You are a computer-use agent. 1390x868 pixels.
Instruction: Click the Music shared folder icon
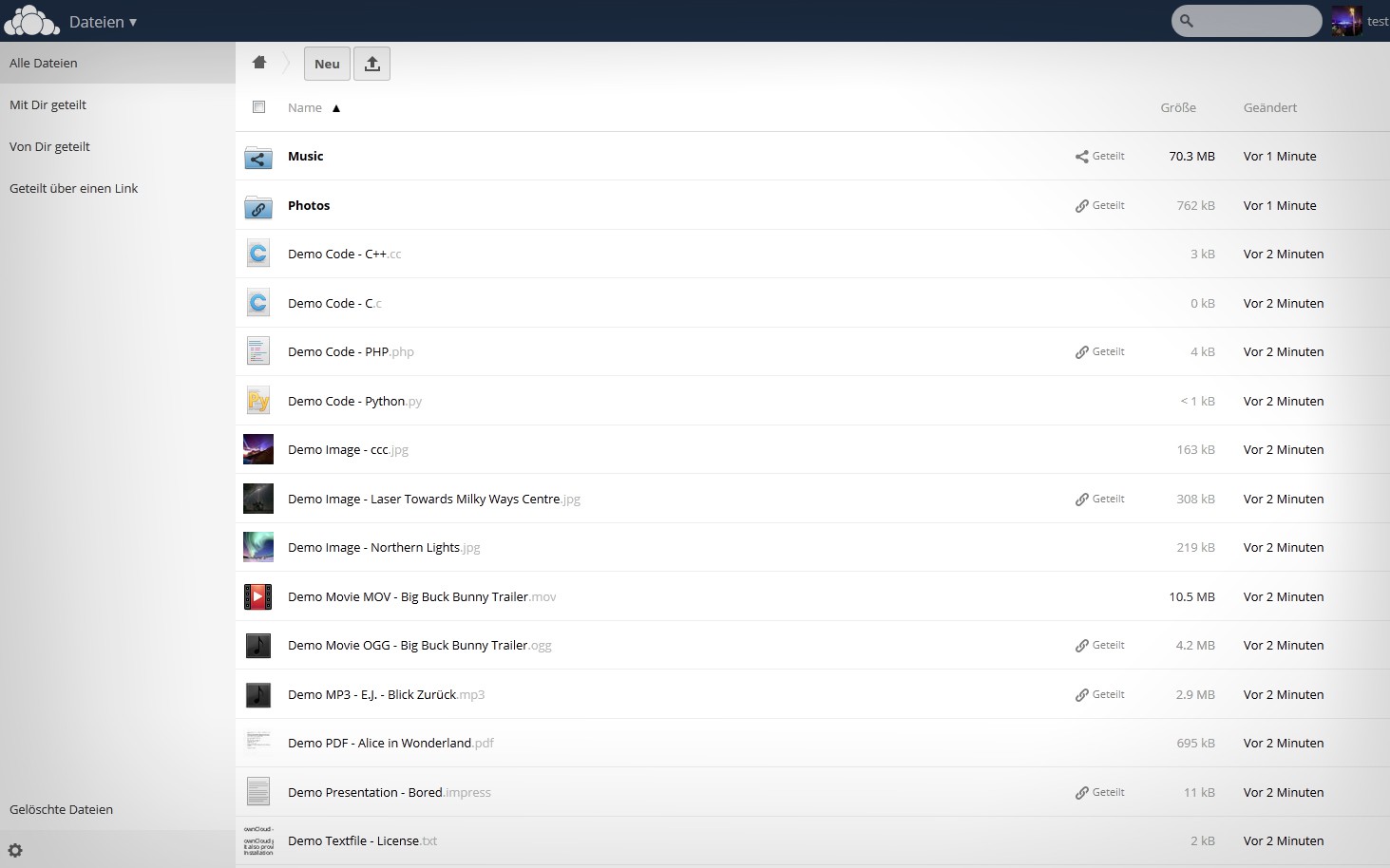pos(258,157)
